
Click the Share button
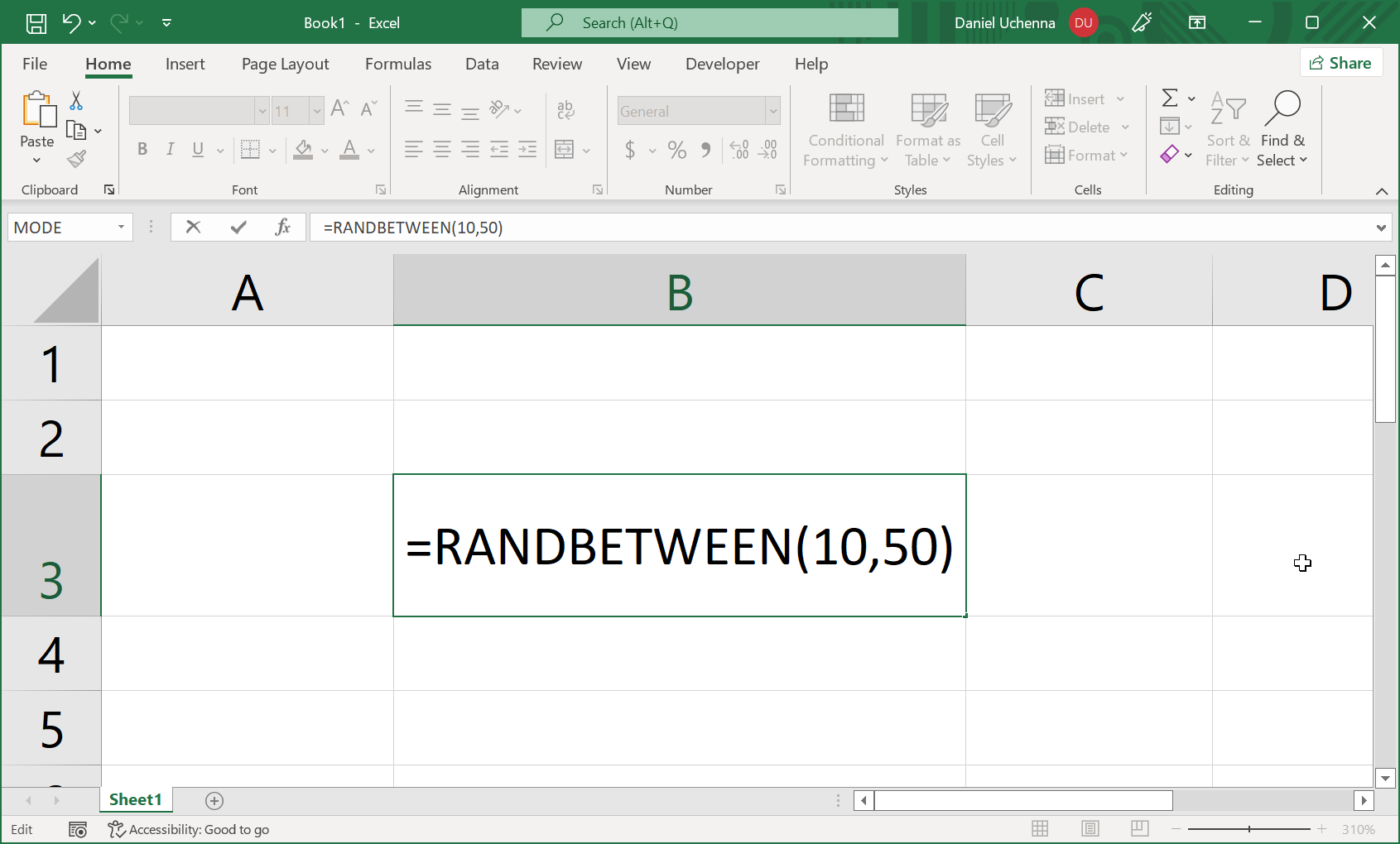(x=1341, y=62)
